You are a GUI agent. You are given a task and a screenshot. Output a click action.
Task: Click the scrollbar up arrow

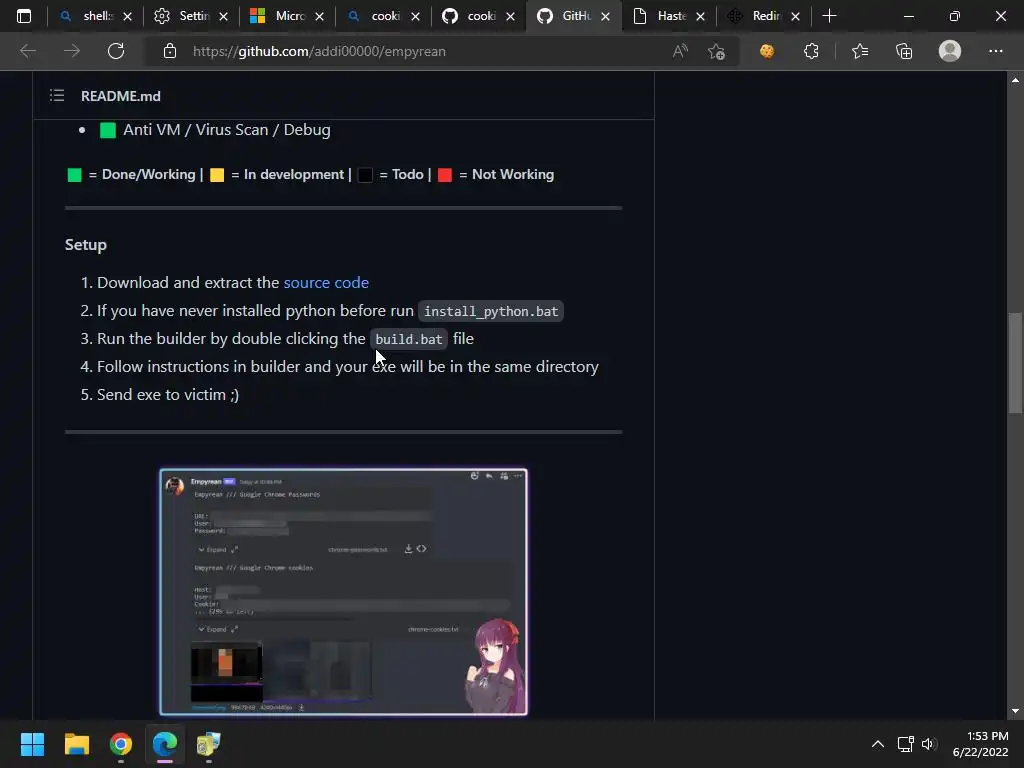[x=1015, y=80]
